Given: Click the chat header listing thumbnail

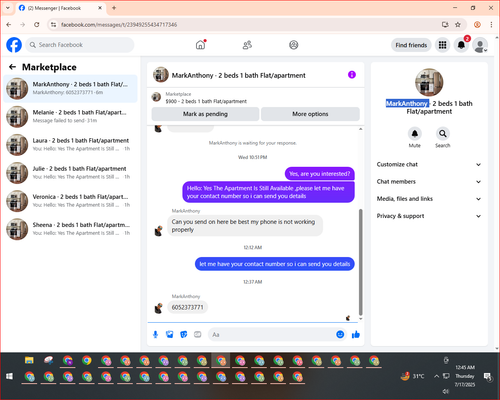Looking at the screenshot, I should coord(161,75).
